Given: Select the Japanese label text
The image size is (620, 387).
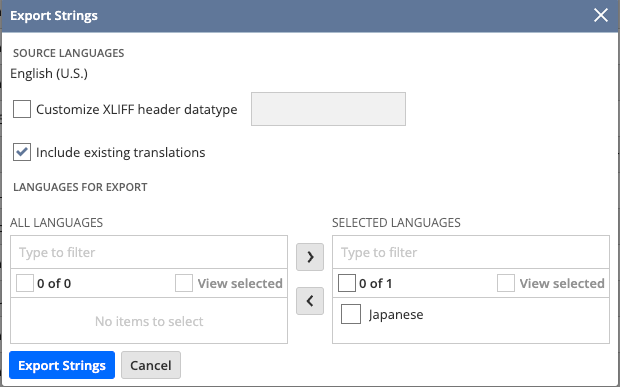Looking at the screenshot, I should (396, 315).
